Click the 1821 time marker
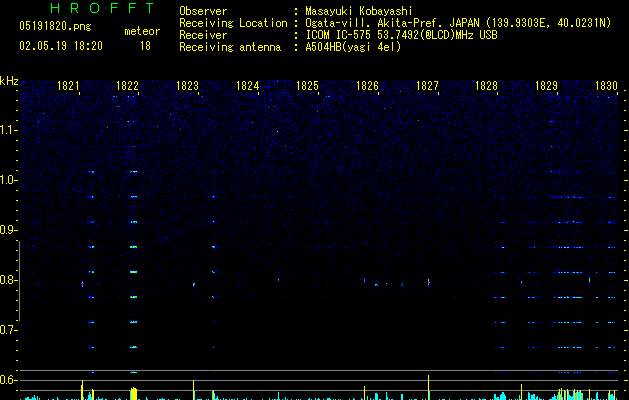Screen dimensions: 629x400 (x=68, y=86)
